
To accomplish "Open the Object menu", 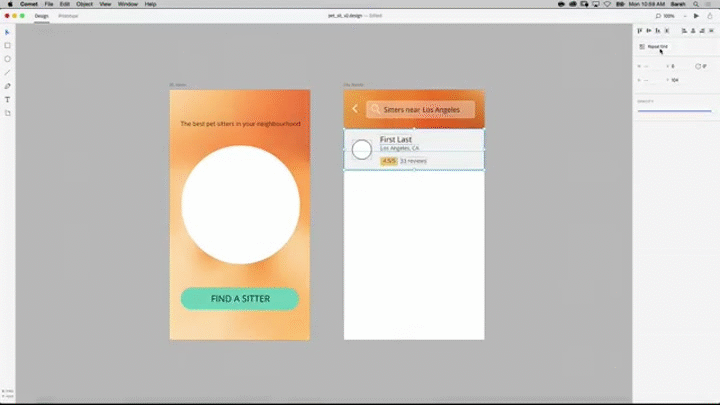I will point(84,4).
